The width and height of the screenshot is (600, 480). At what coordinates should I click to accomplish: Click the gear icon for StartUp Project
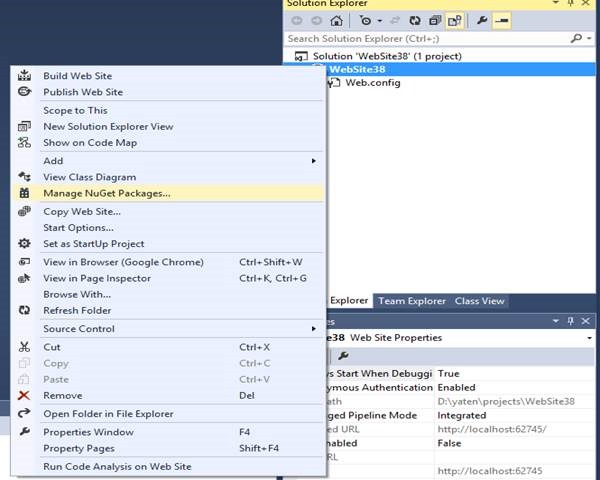[x=24, y=243]
